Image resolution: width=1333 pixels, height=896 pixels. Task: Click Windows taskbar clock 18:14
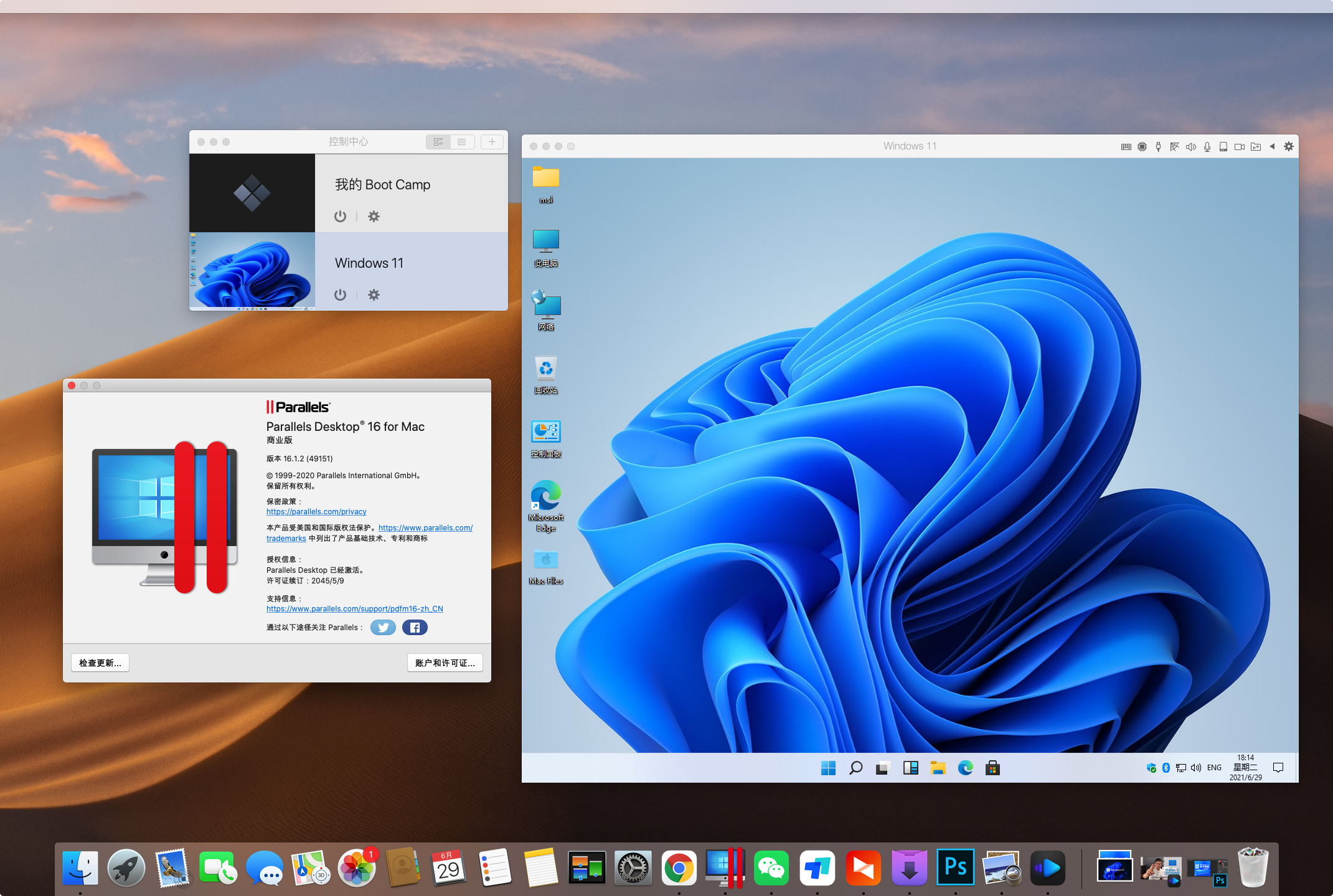1245,768
